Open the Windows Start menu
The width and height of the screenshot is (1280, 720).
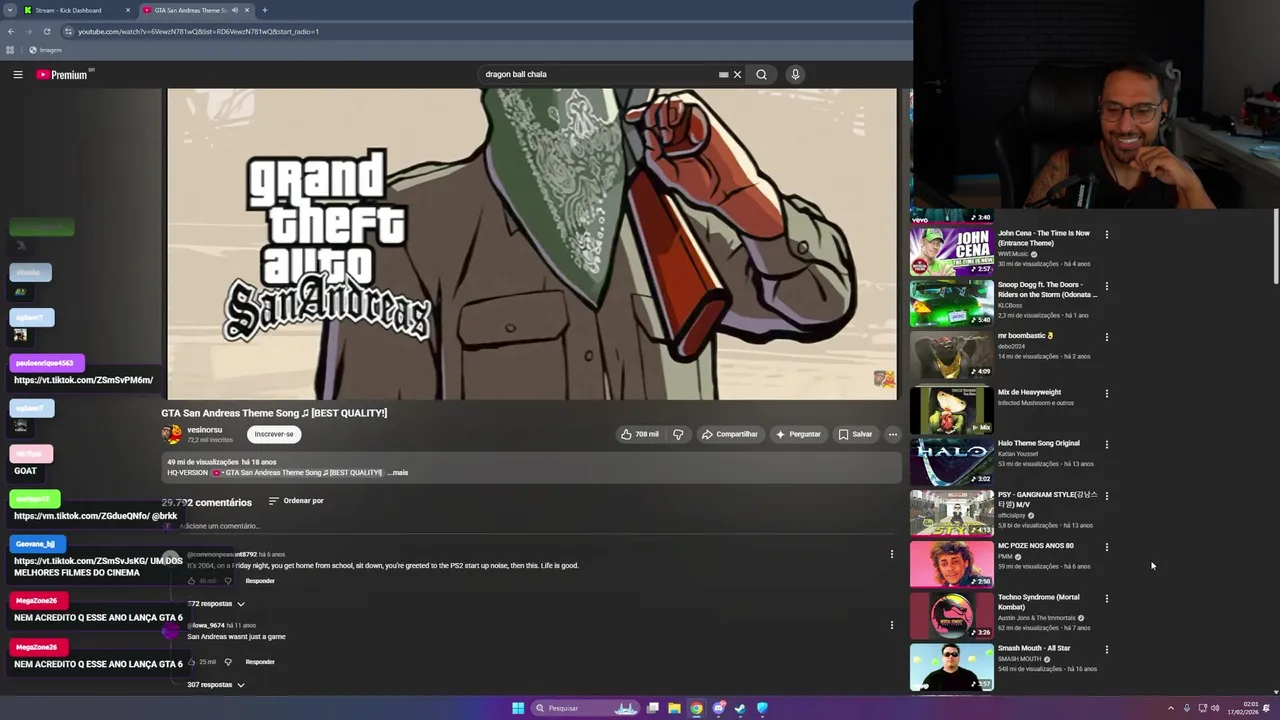coord(518,708)
